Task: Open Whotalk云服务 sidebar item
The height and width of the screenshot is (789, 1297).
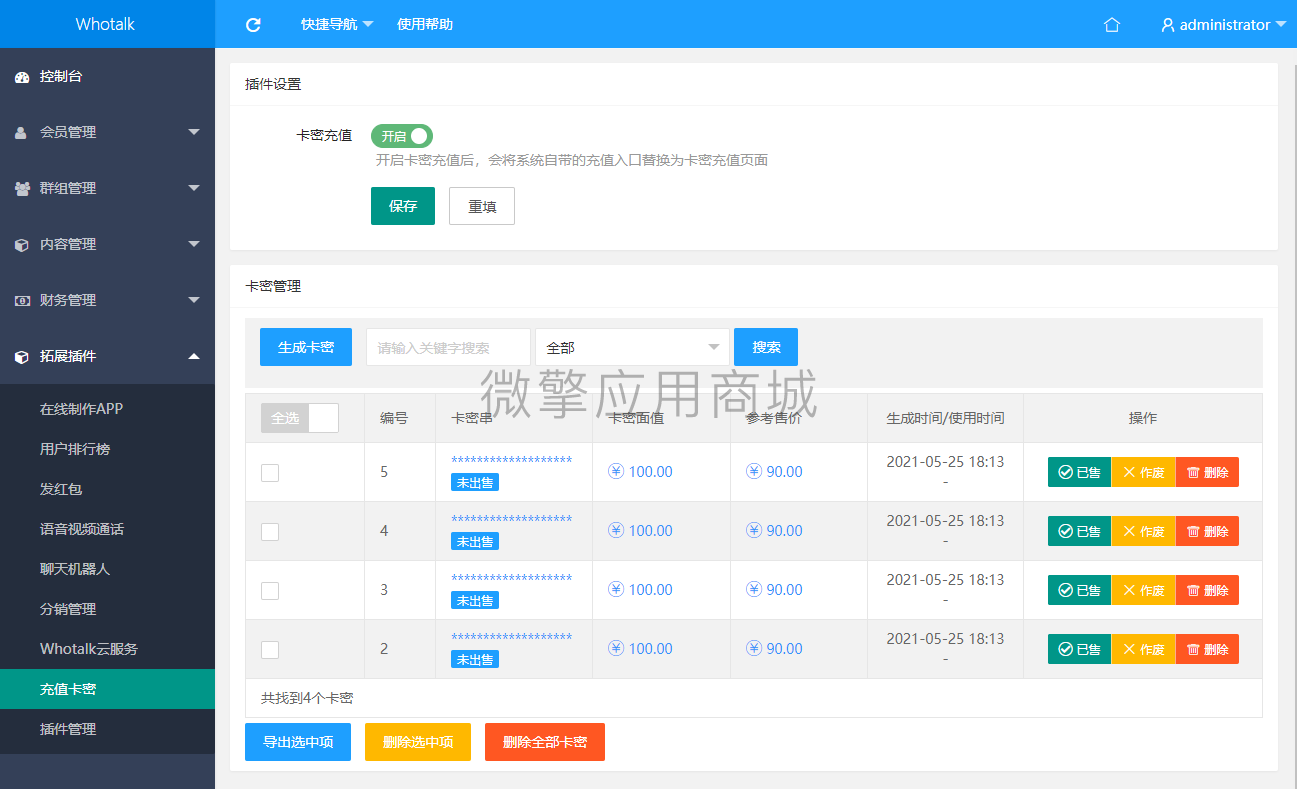Action: click(107, 649)
